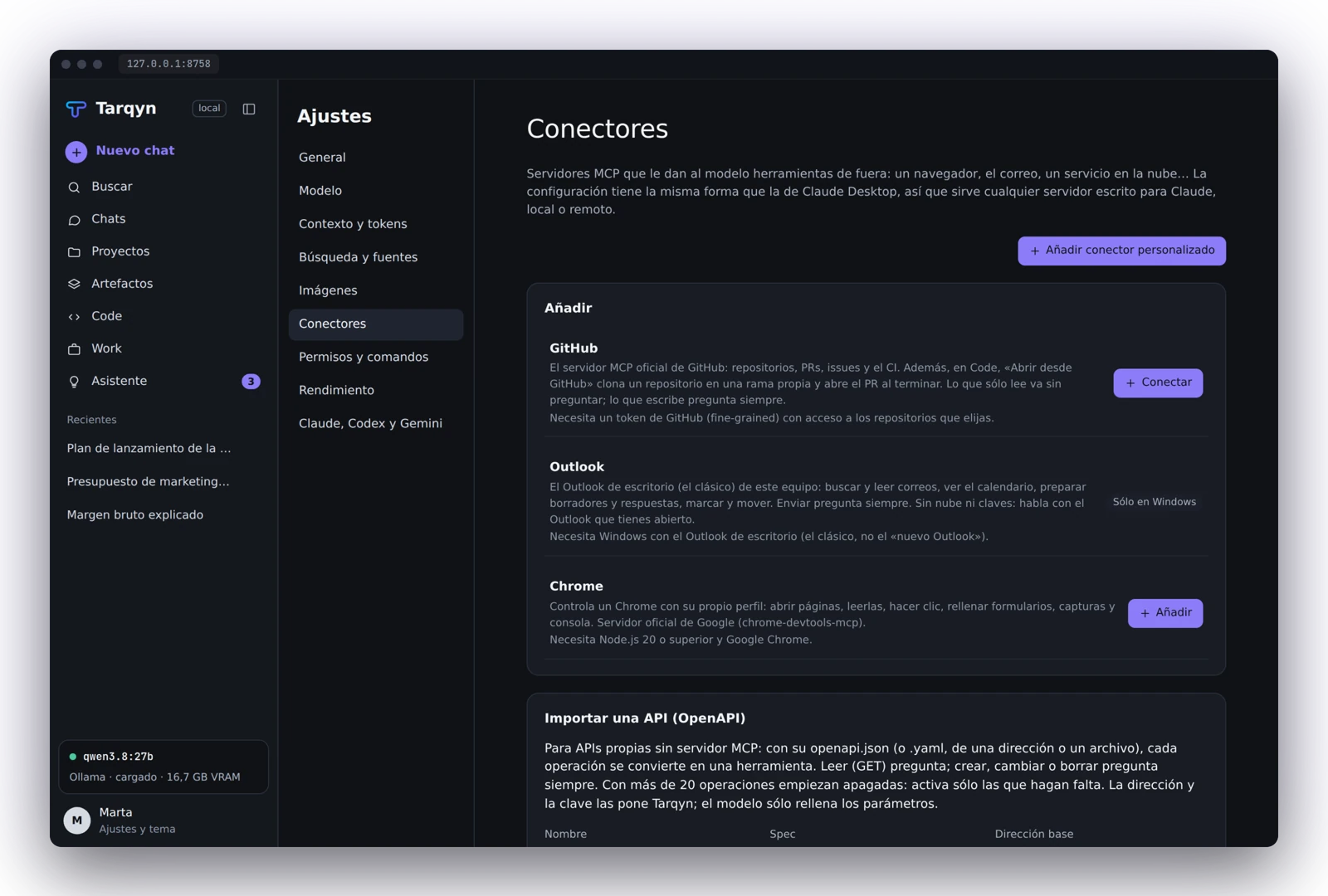
Task: Click the Recientes section label
Action: tap(92, 420)
